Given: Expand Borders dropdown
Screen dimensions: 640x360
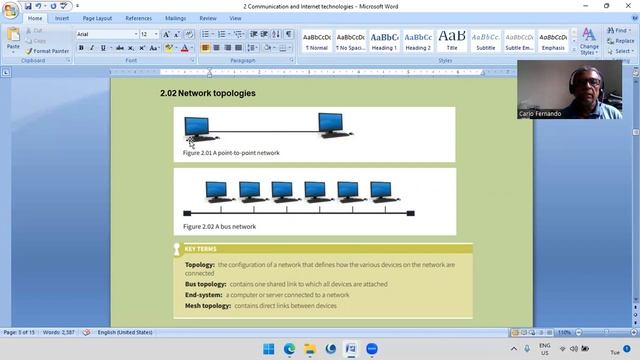Looking at the screenshot, I should click(290, 48).
